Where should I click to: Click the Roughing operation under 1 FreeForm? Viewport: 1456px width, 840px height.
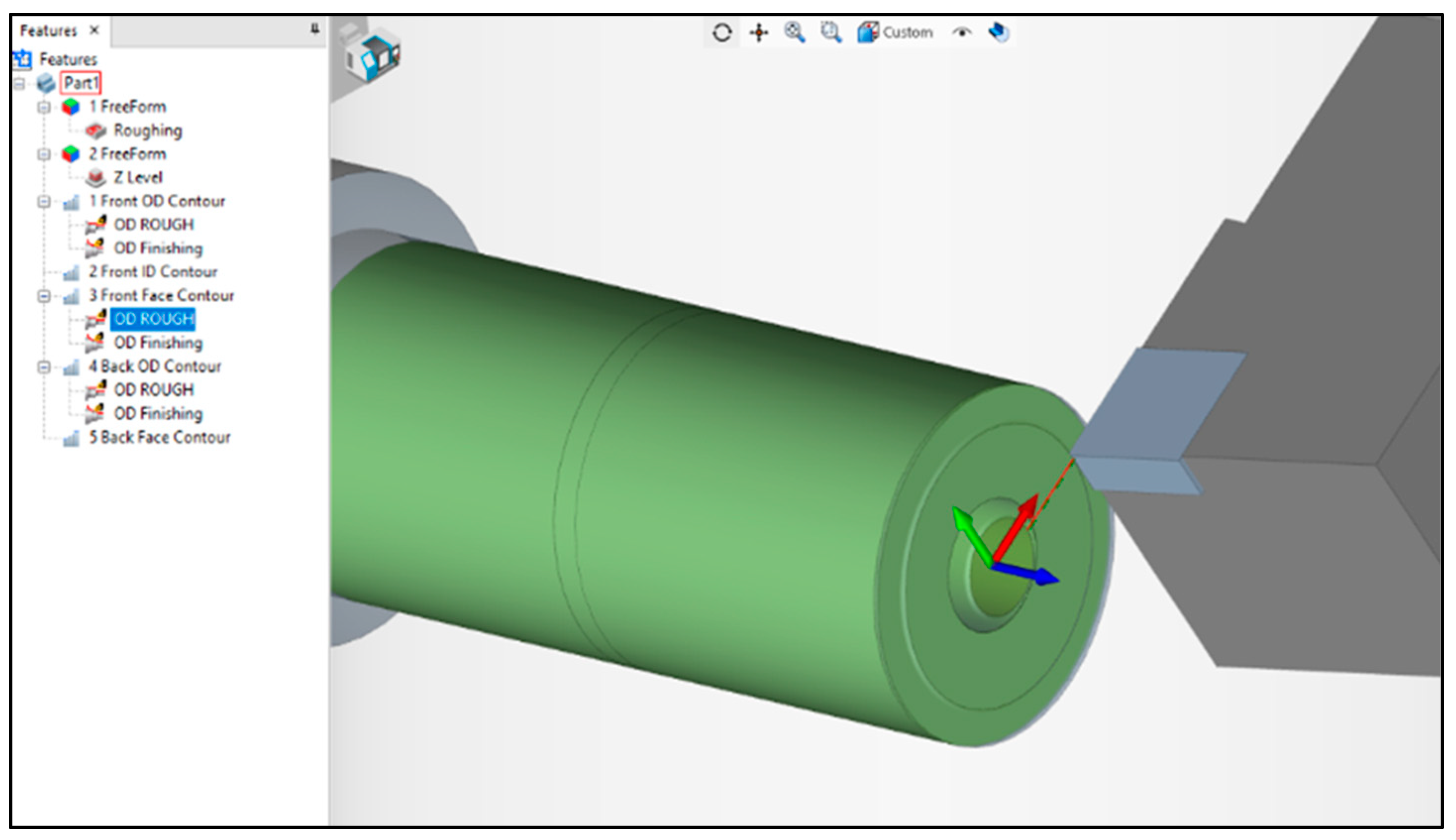pyautogui.click(x=148, y=130)
